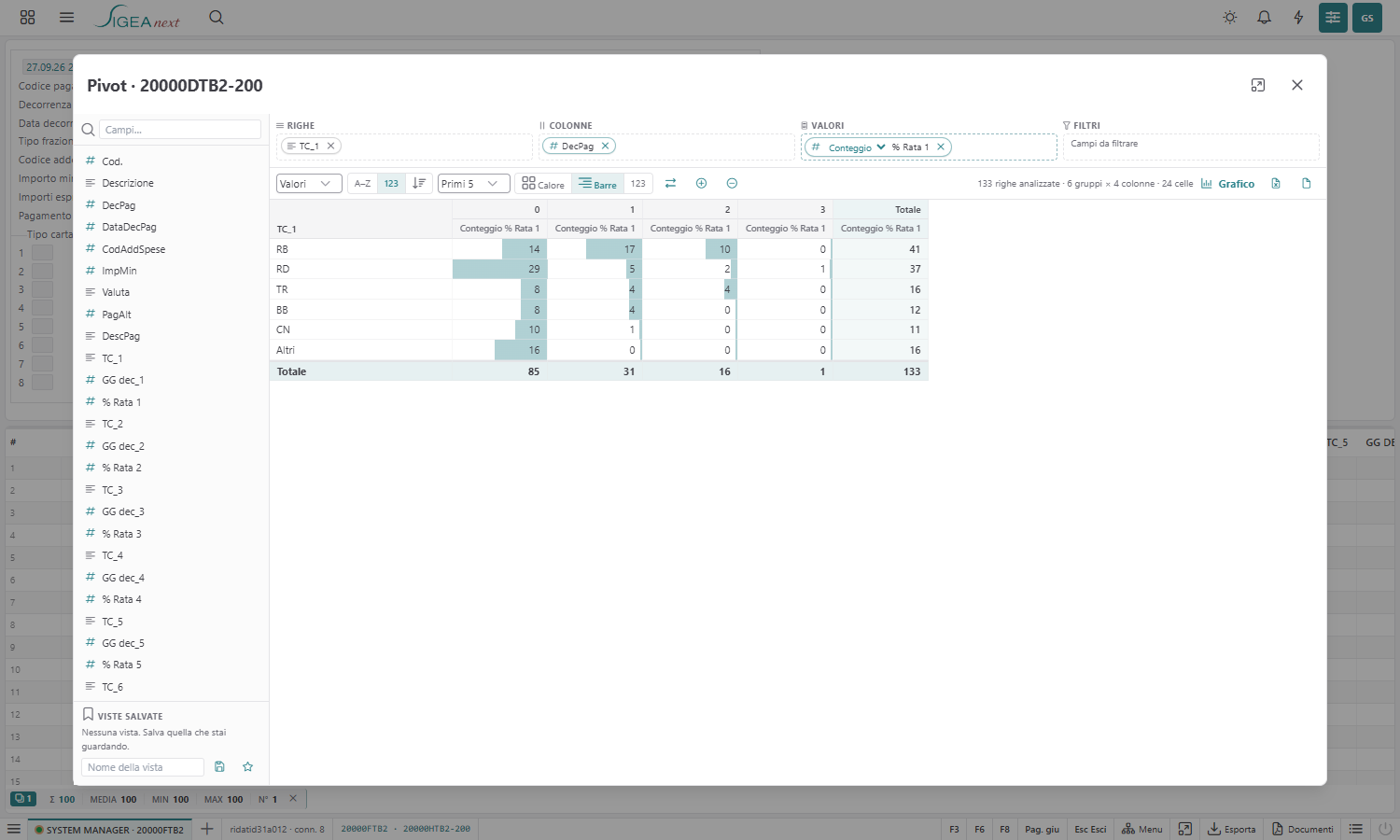The image size is (1400, 840).
Task: Select the CodAddSpese field in list
Action: point(133,249)
